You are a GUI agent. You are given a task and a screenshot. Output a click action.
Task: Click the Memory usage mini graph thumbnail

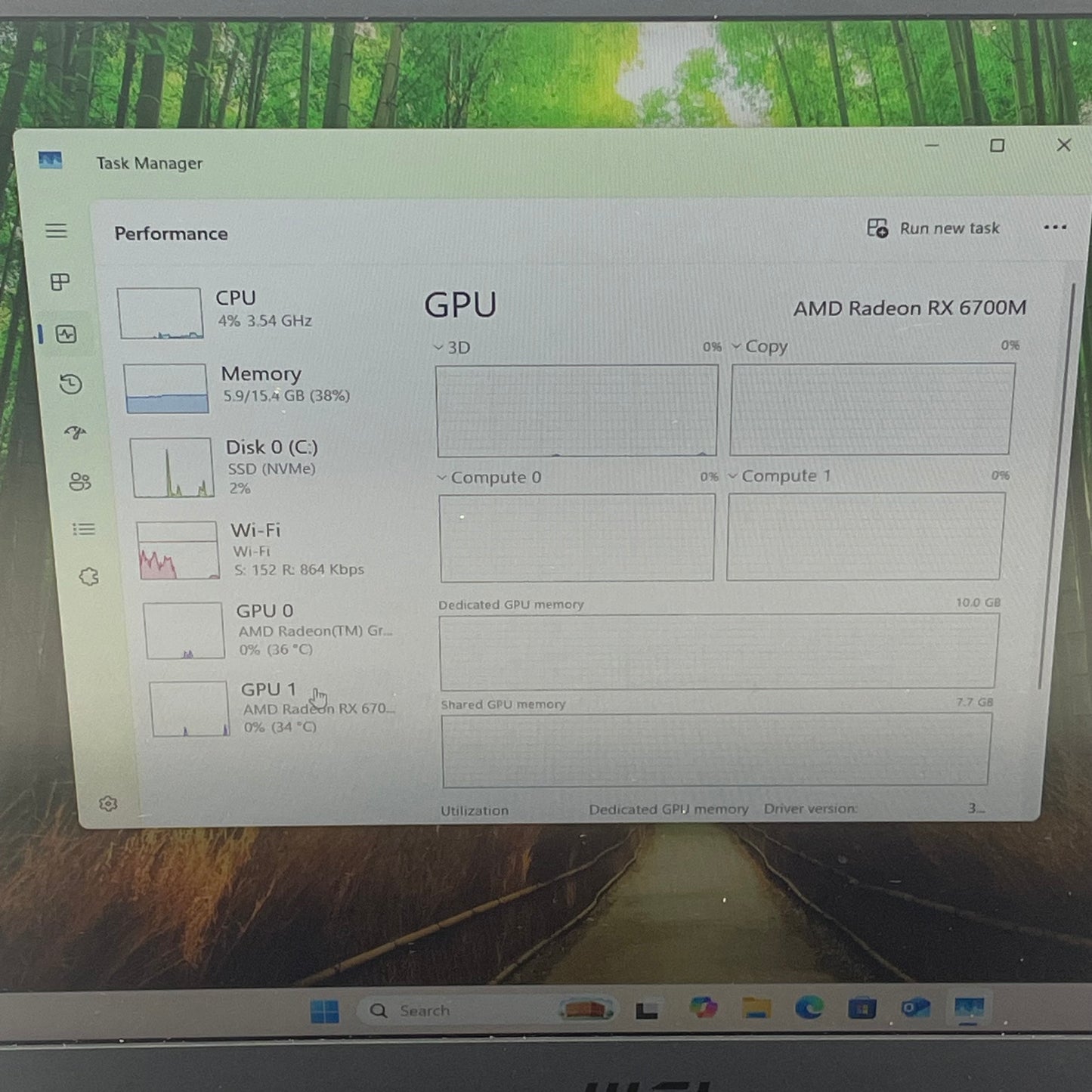pyautogui.click(x=166, y=388)
